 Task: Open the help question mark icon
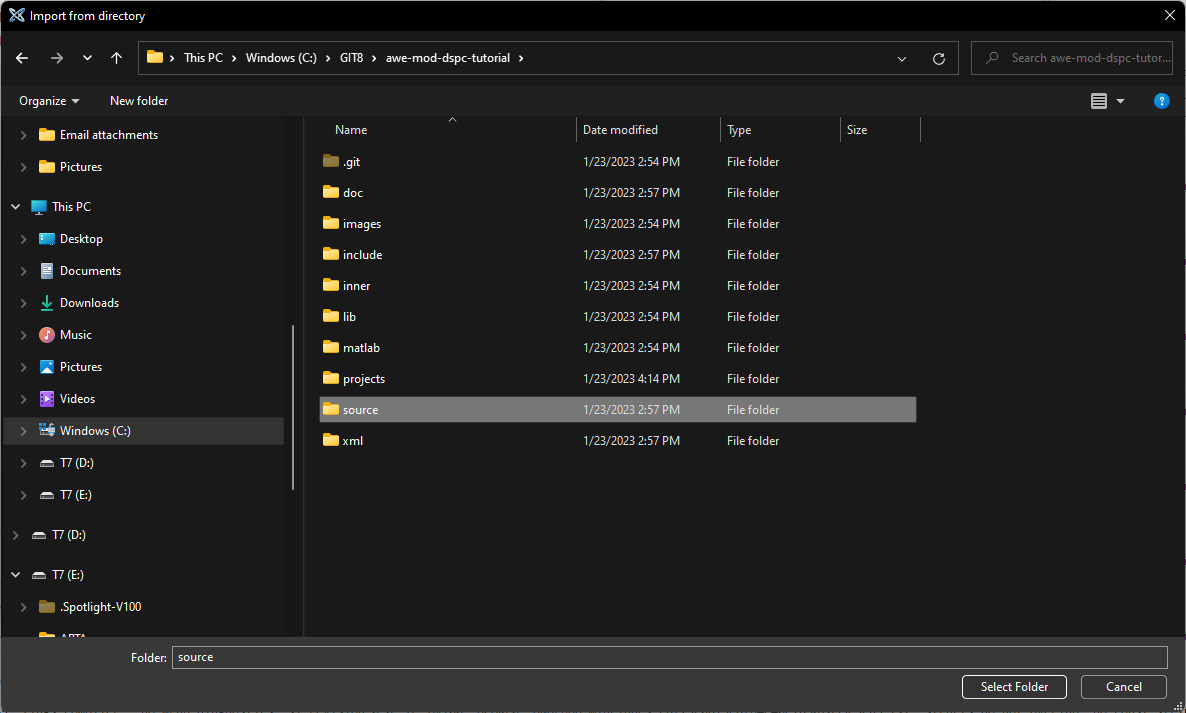click(x=1161, y=101)
